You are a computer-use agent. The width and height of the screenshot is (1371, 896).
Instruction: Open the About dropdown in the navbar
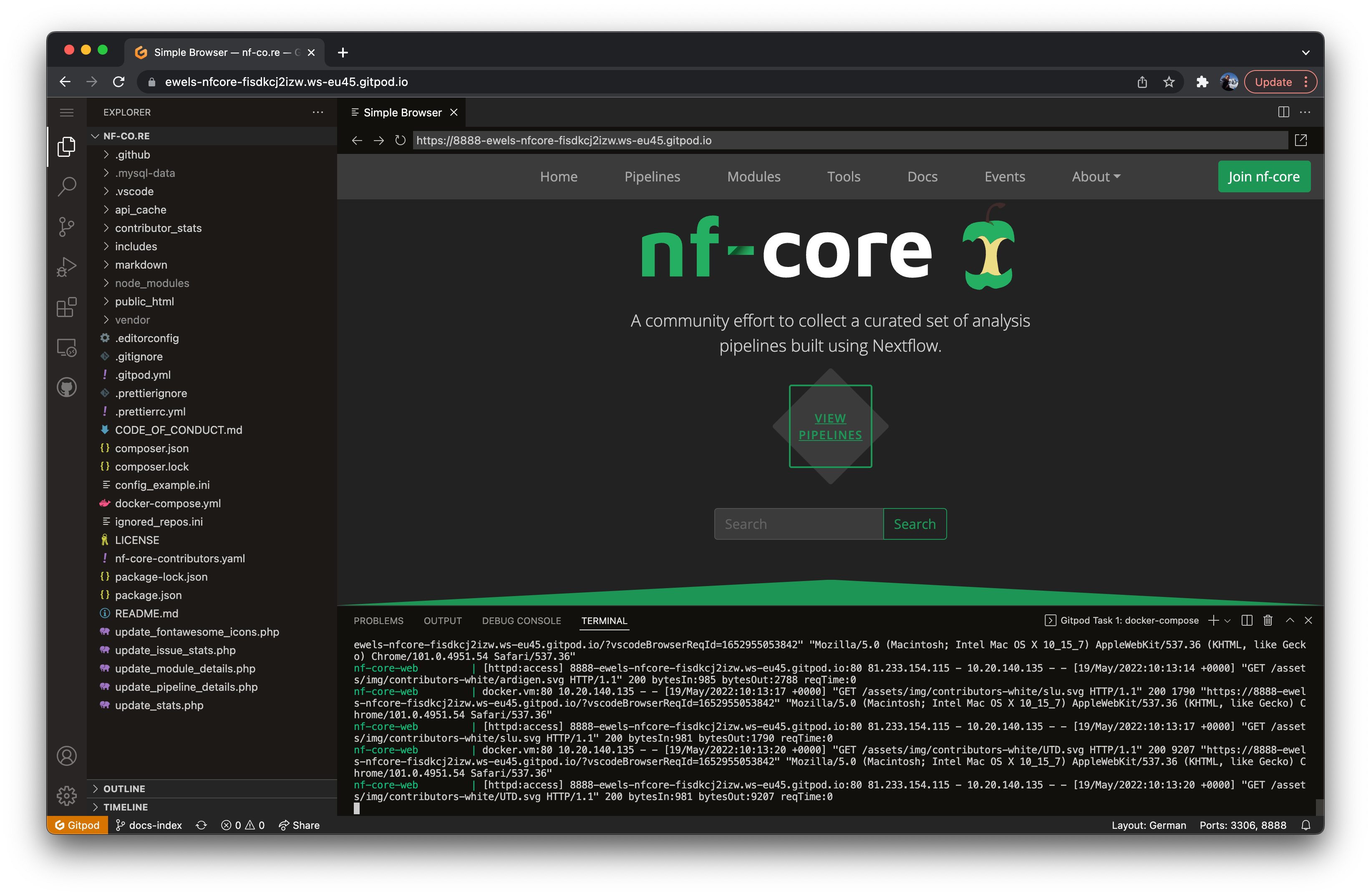pos(1096,177)
